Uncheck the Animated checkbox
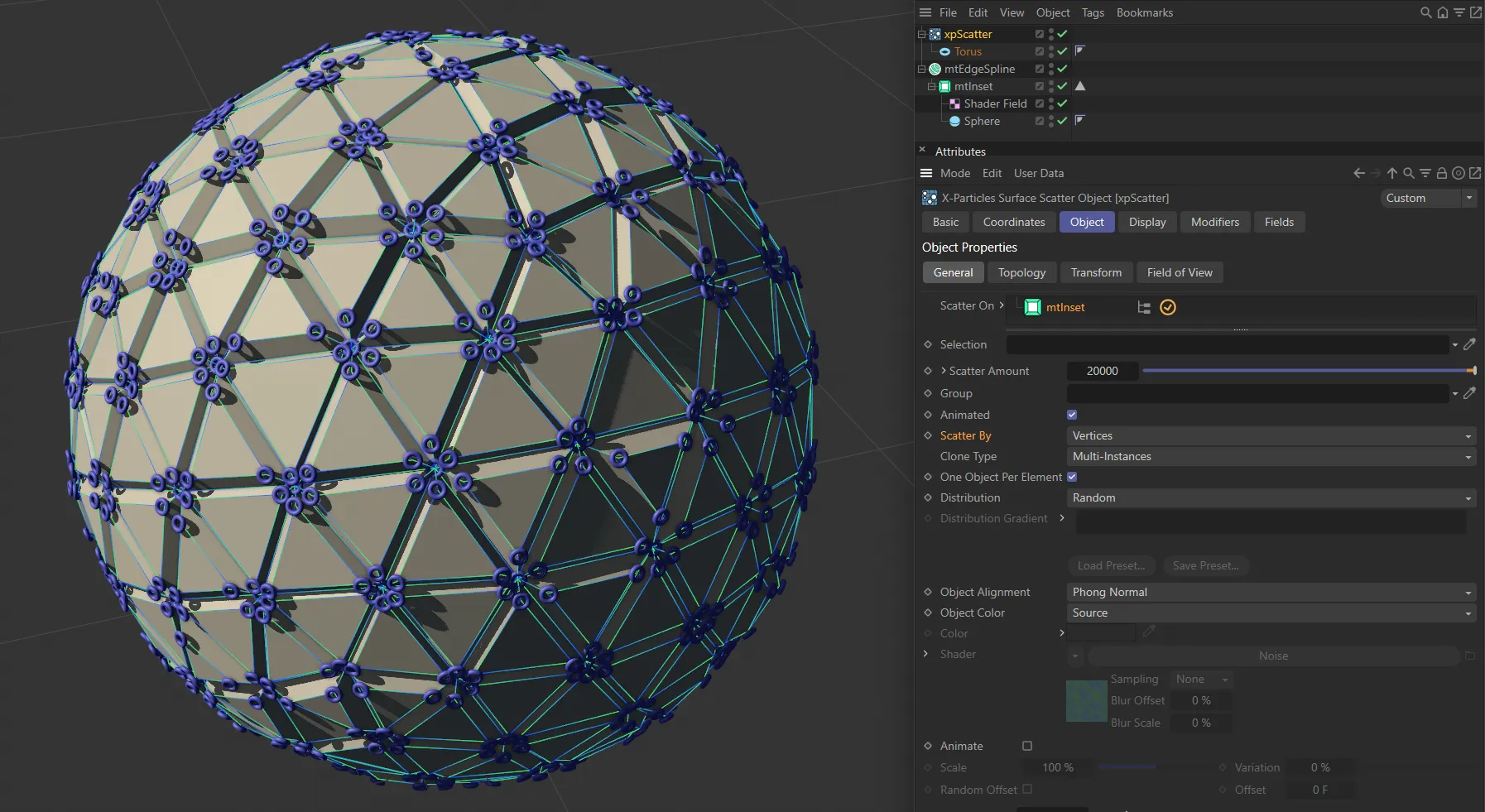 (1071, 415)
